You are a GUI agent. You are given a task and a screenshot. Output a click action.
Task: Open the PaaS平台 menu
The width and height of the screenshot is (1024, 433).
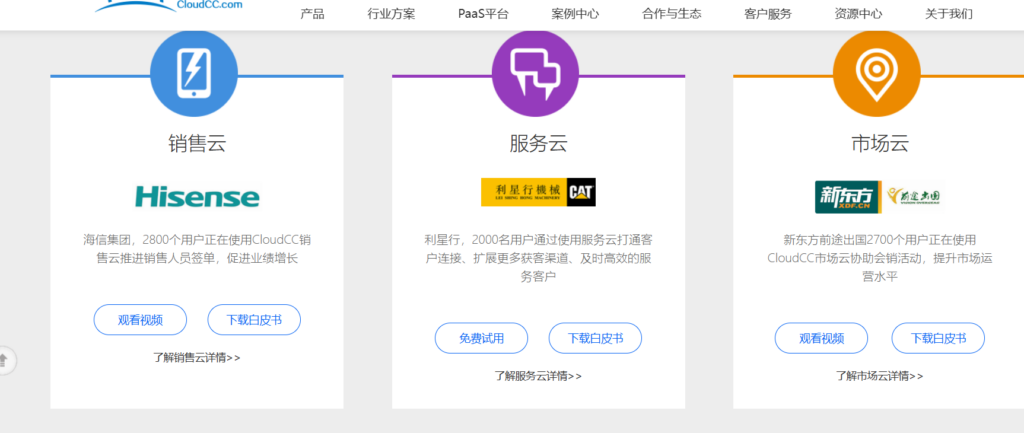coord(483,14)
